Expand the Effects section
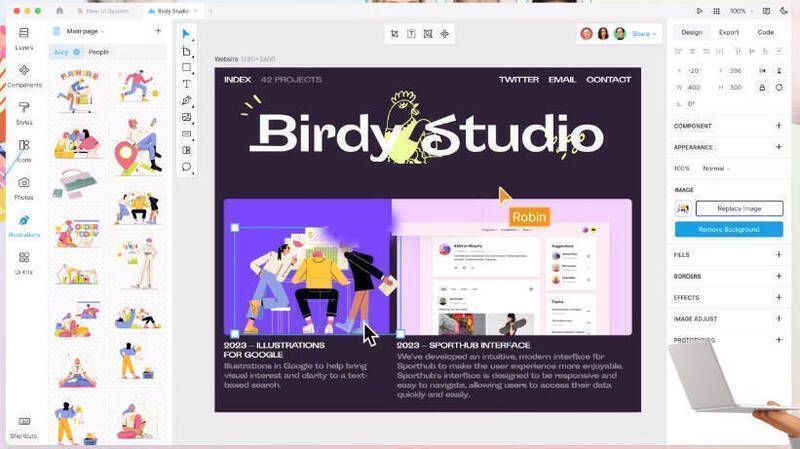Viewport: 800px width, 449px height. 778,297
